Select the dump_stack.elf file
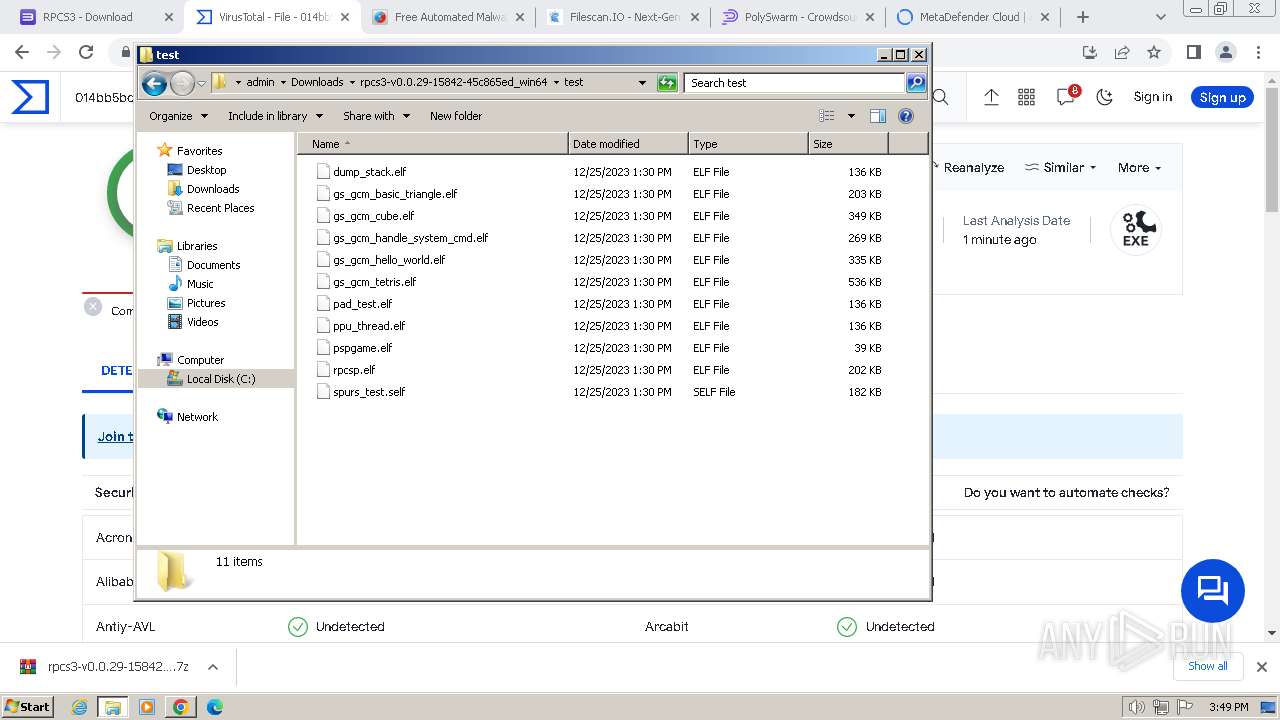This screenshot has width=1280, height=720. [369, 172]
